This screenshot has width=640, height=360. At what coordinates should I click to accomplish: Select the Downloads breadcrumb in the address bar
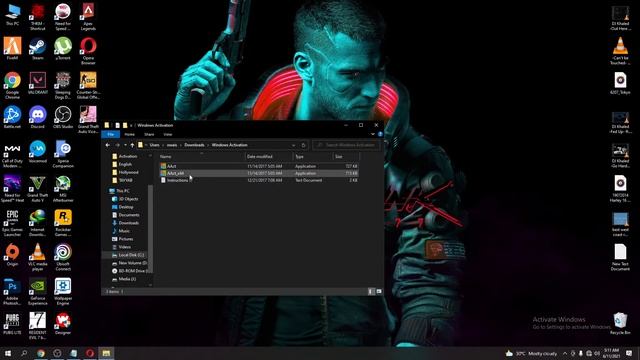tap(194, 145)
